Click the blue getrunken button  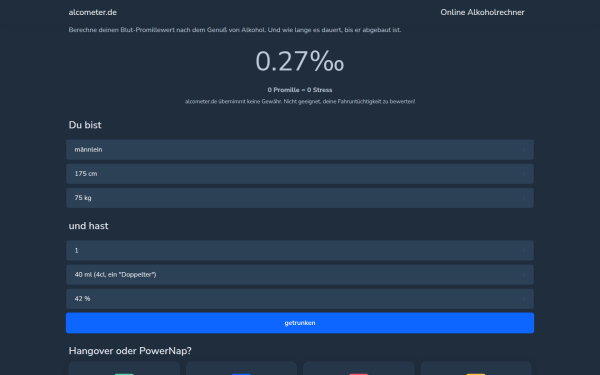[x=300, y=323]
